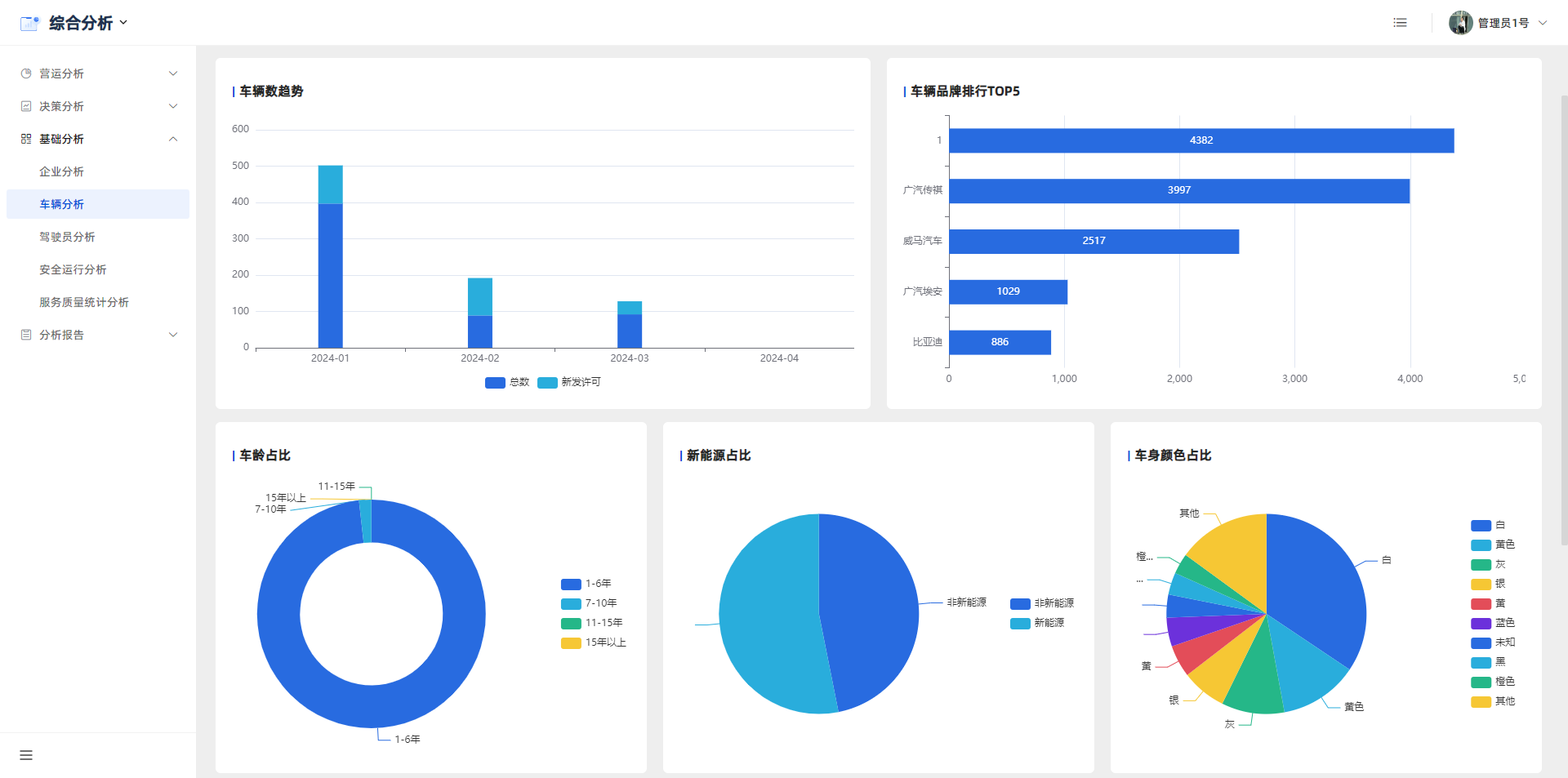1568x778 pixels.
Task: Open the 管理员1号 user dropdown arrow
Action: pyautogui.click(x=1543, y=23)
